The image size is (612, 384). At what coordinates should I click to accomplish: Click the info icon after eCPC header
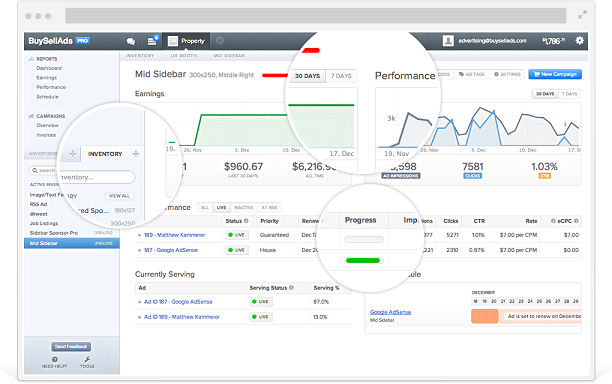[576, 221]
